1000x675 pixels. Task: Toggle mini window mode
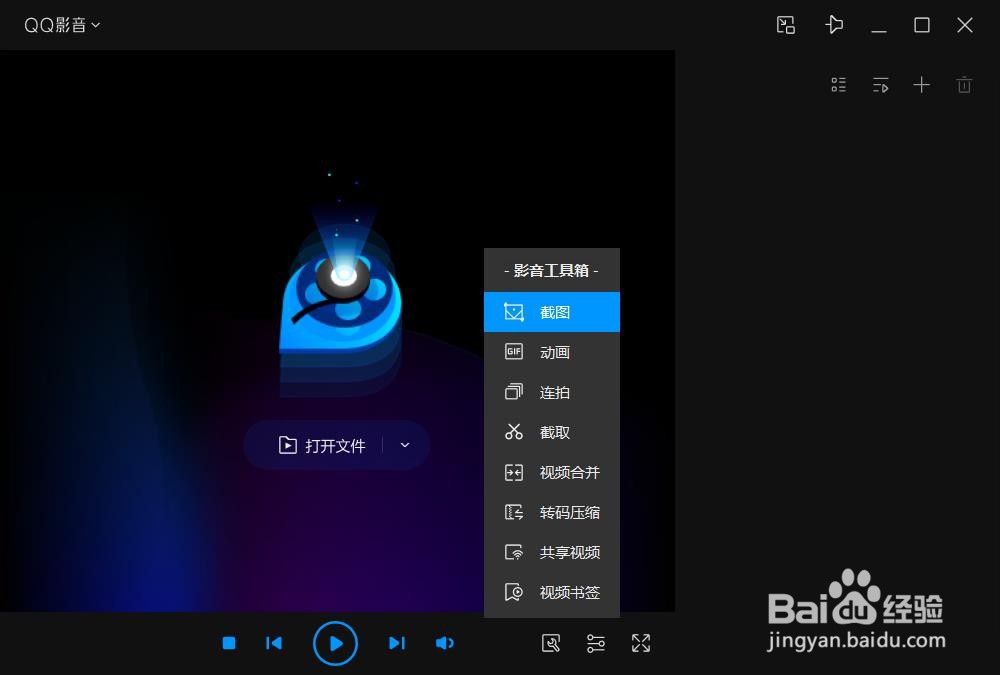coord(785,24)
